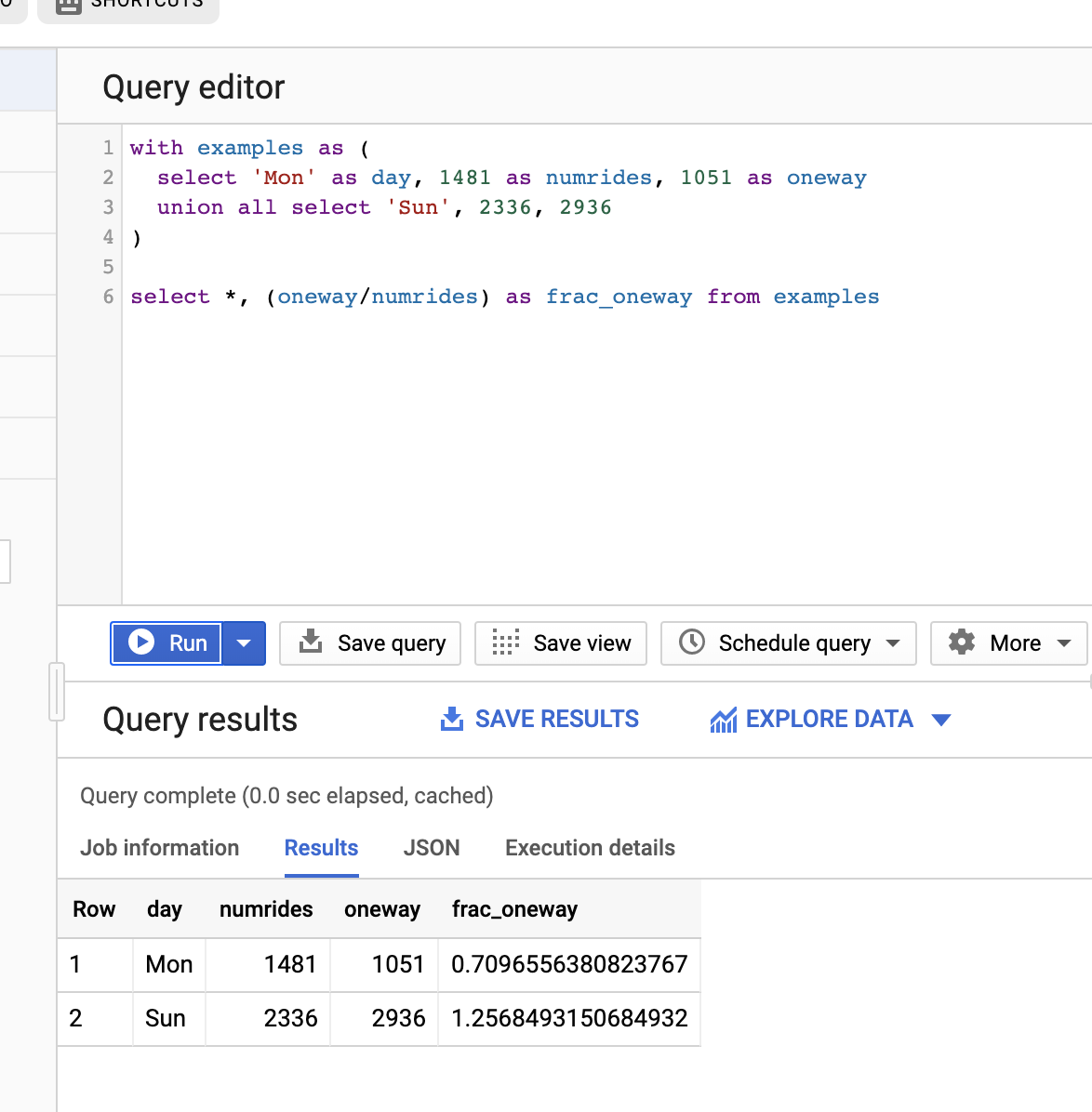The width and height of the screenshot is (1092, 1112).
Task: Switch to the Job information tab
Action: (159, 847)
